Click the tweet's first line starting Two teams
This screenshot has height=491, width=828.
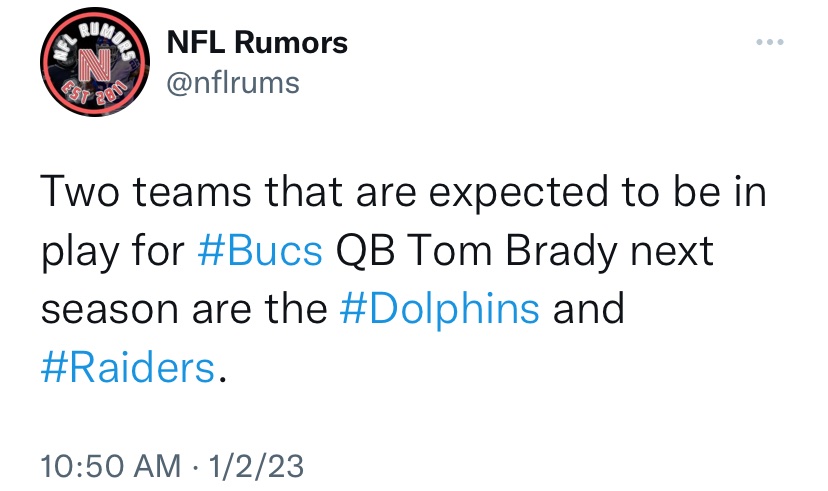coord(403,193)
